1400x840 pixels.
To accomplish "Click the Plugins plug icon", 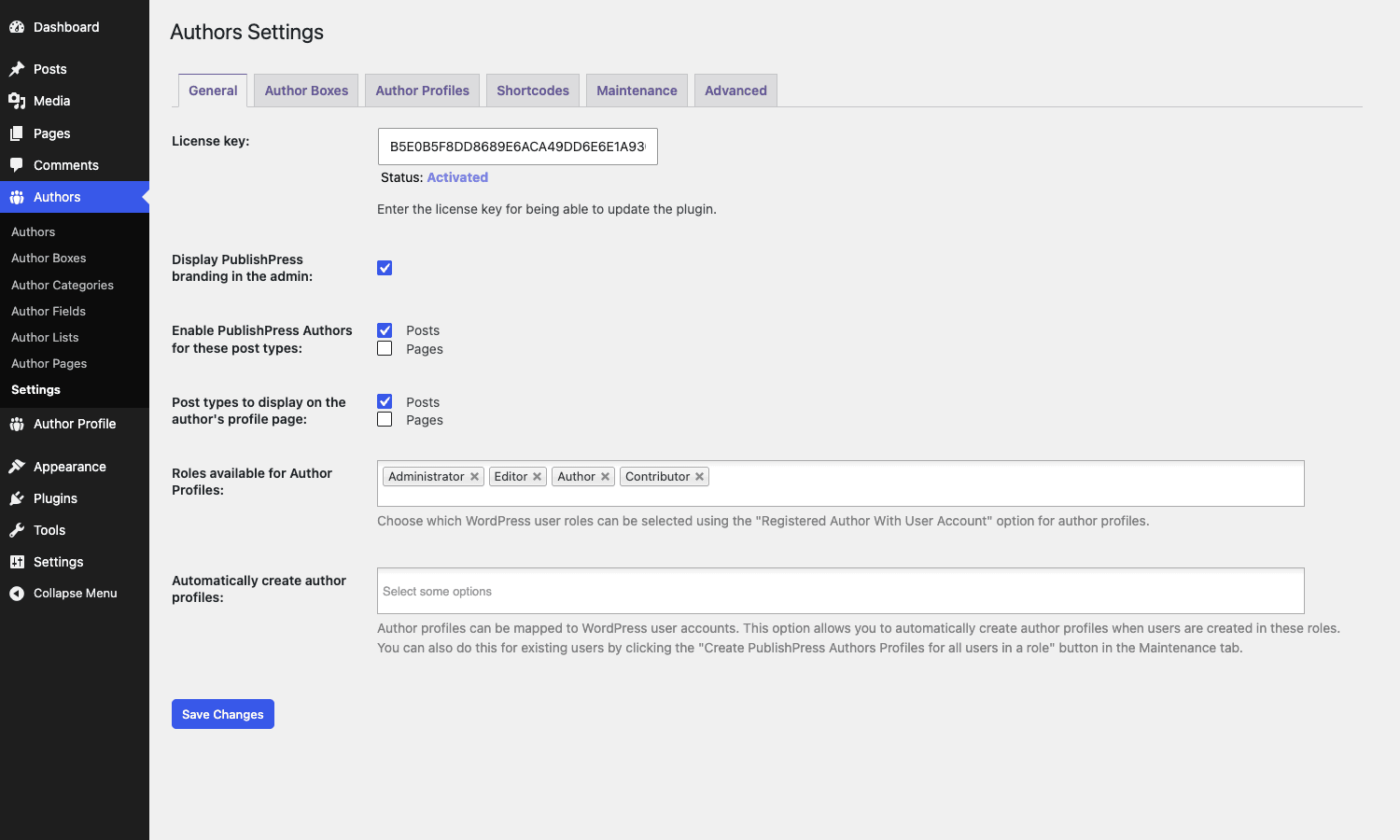I will point(17,498).
